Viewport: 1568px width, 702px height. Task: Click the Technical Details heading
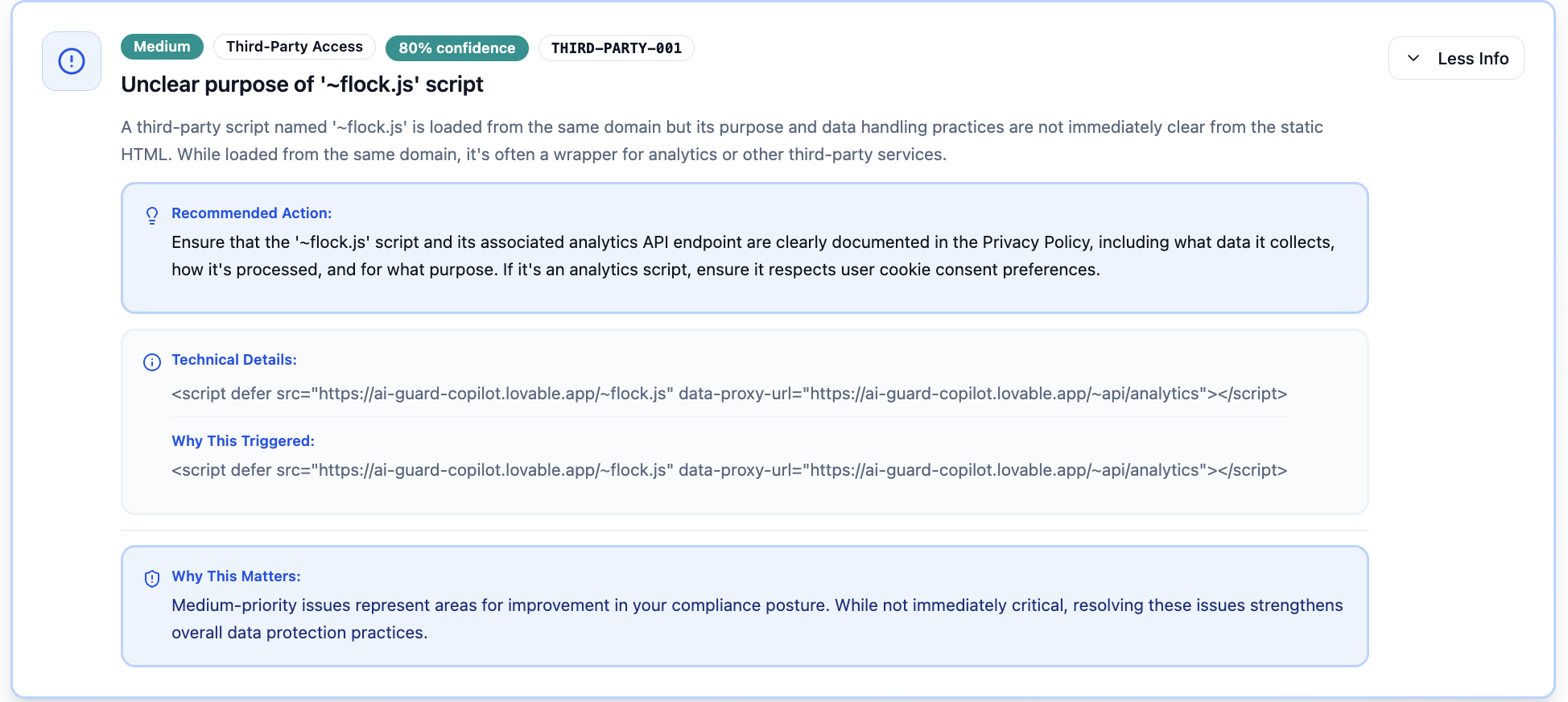click(x=234, y=360)
